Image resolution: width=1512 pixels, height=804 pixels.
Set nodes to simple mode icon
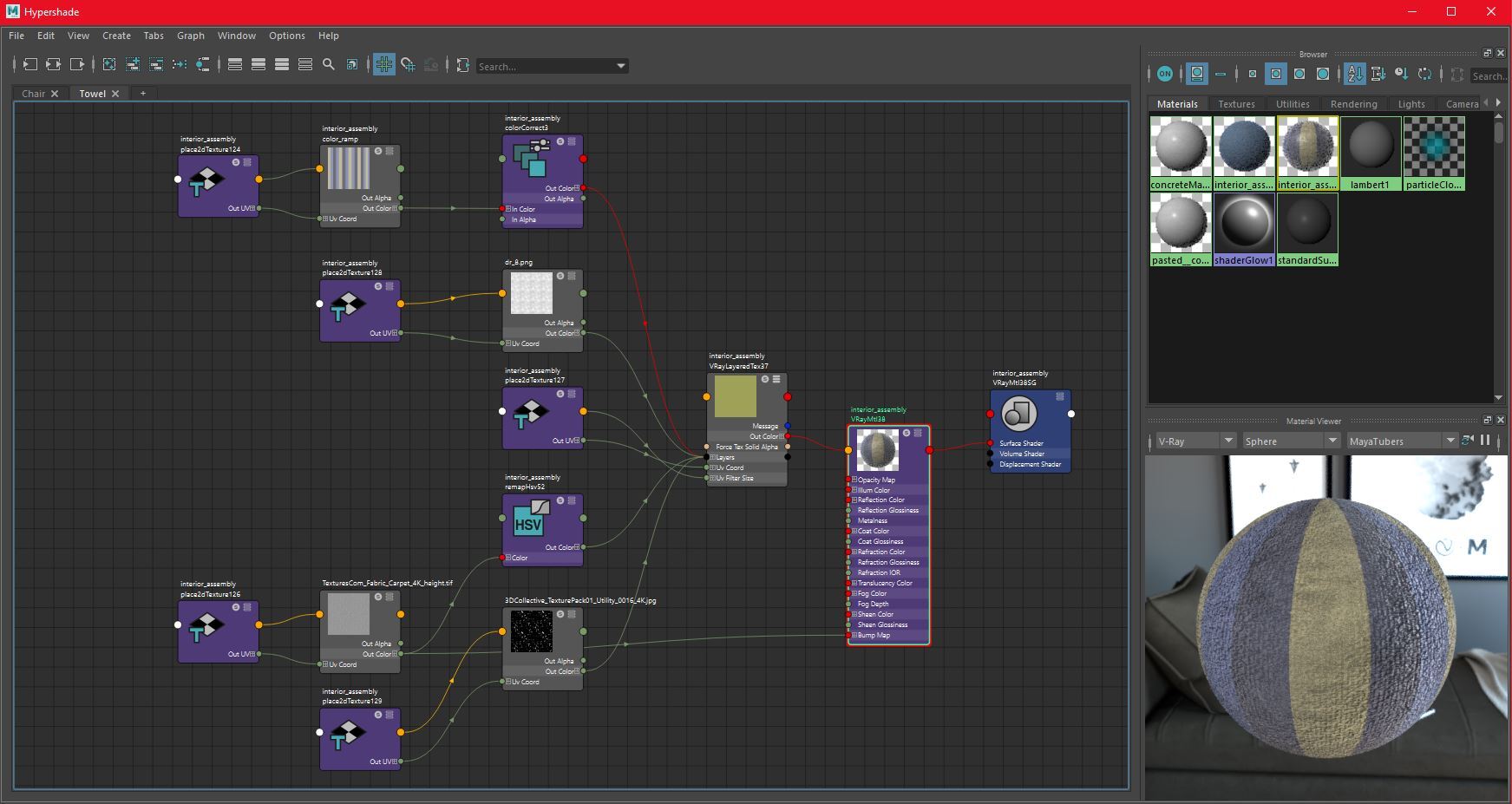tap(235, 64)
